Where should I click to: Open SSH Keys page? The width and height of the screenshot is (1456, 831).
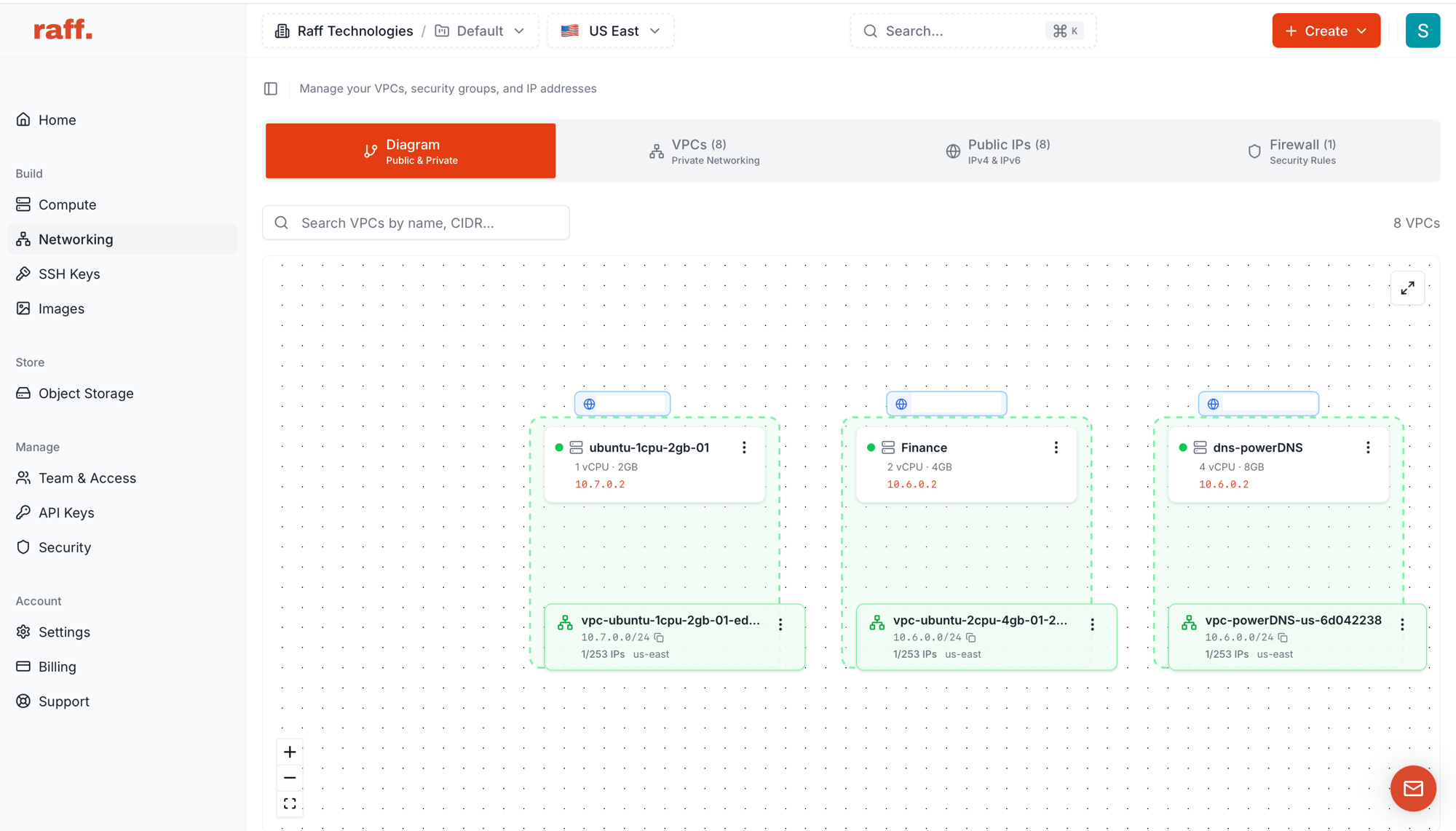click(122, 274)
